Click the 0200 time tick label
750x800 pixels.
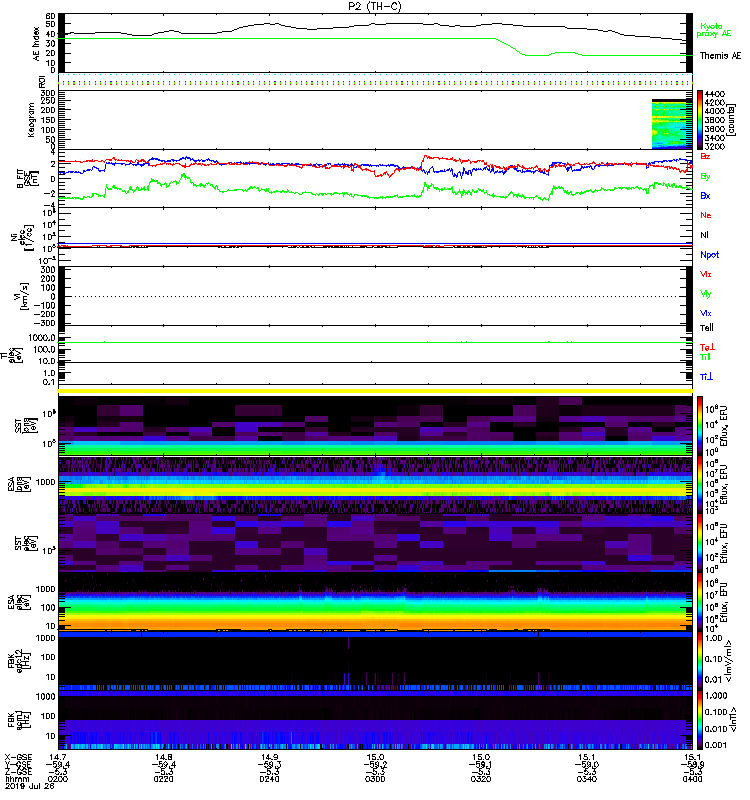[x=58, y=779]
